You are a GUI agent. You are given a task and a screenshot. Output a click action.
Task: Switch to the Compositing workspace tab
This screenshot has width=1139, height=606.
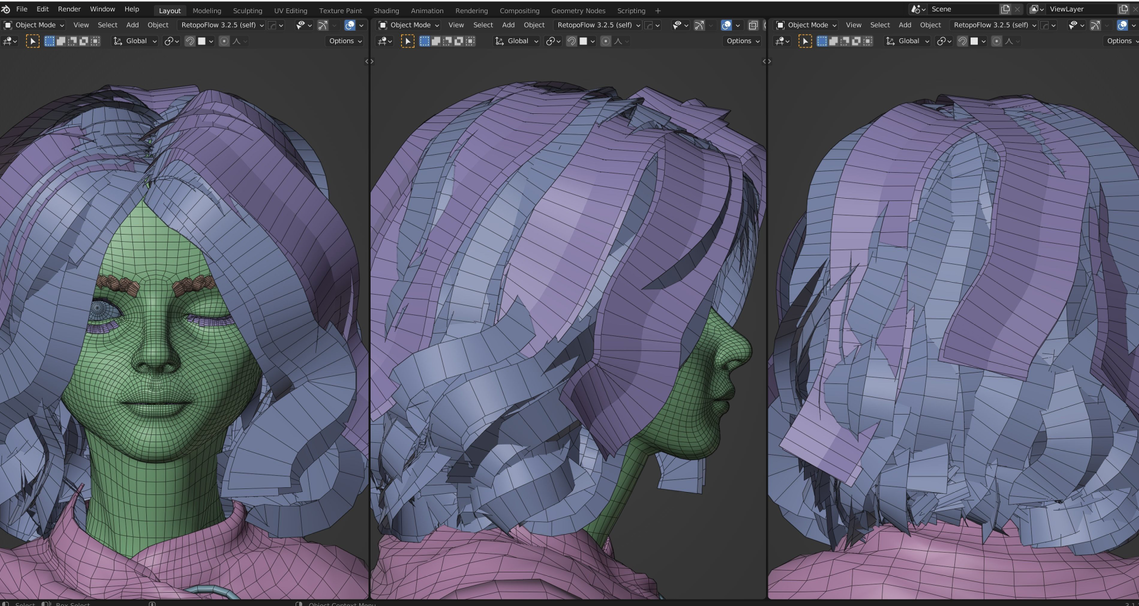tap(520, 11)
